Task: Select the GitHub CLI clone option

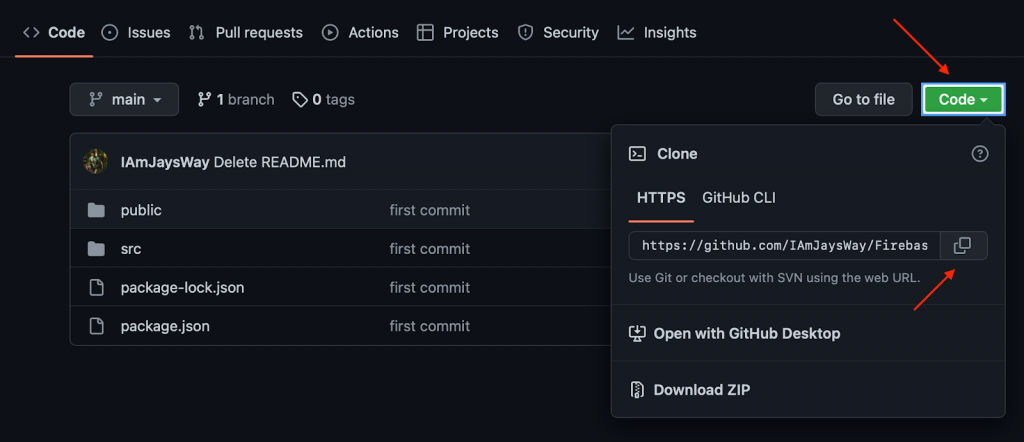Action: click(739, 198)
